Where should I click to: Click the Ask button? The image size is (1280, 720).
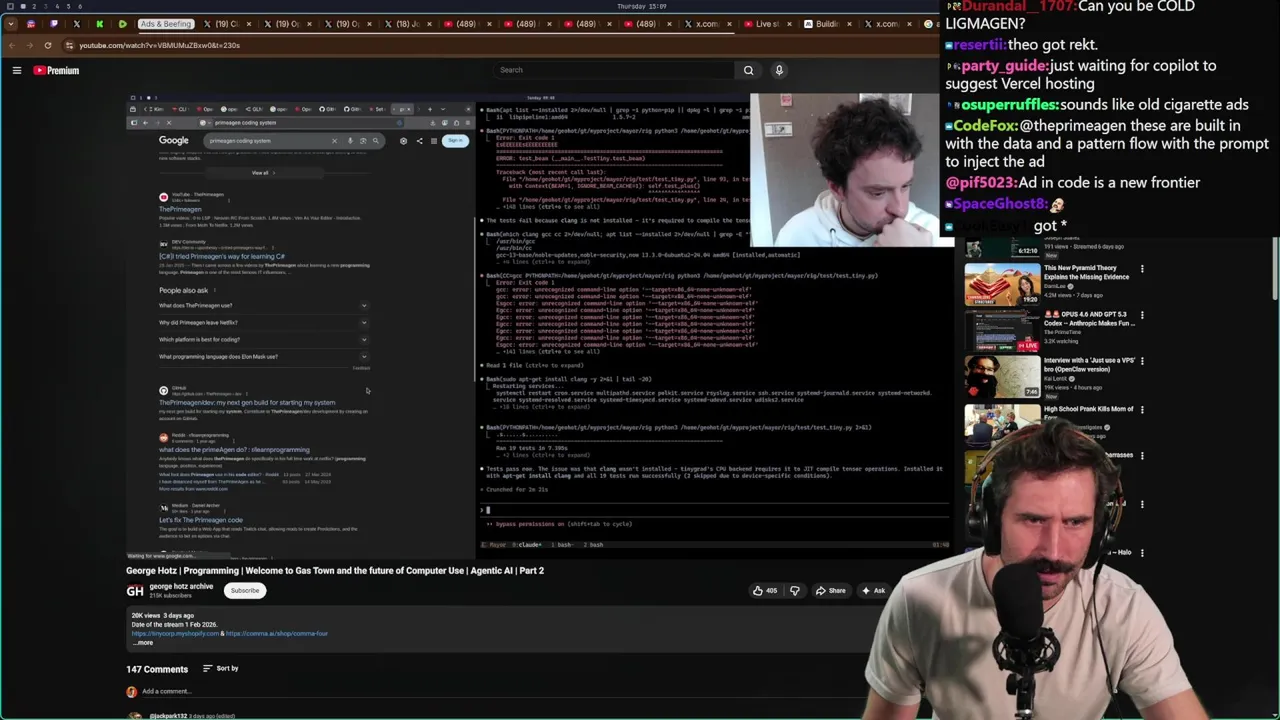click(873, 590)
